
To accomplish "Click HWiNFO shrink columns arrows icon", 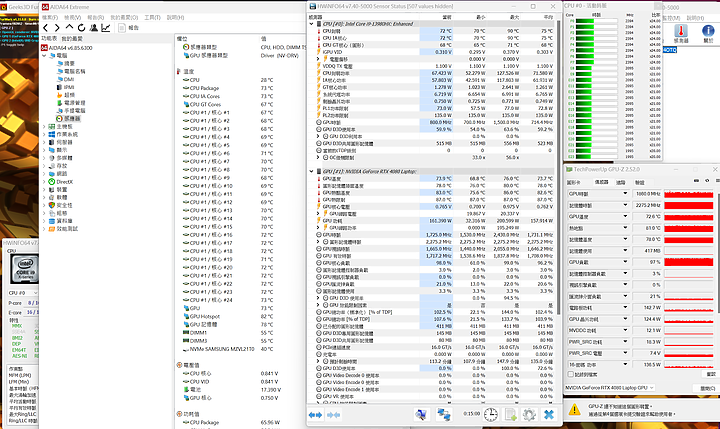I will pos(334,415).
